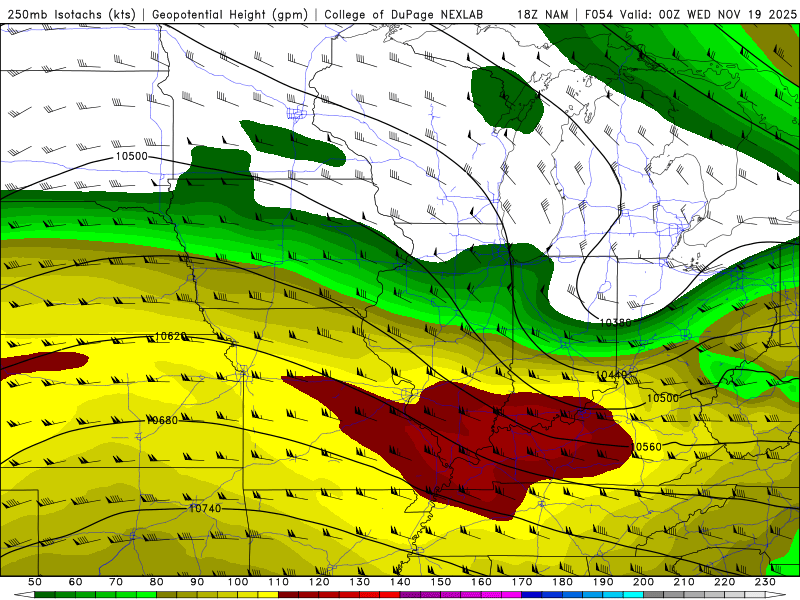Click the color bar value 230
The image size is (800, 600).
[765, 582]
